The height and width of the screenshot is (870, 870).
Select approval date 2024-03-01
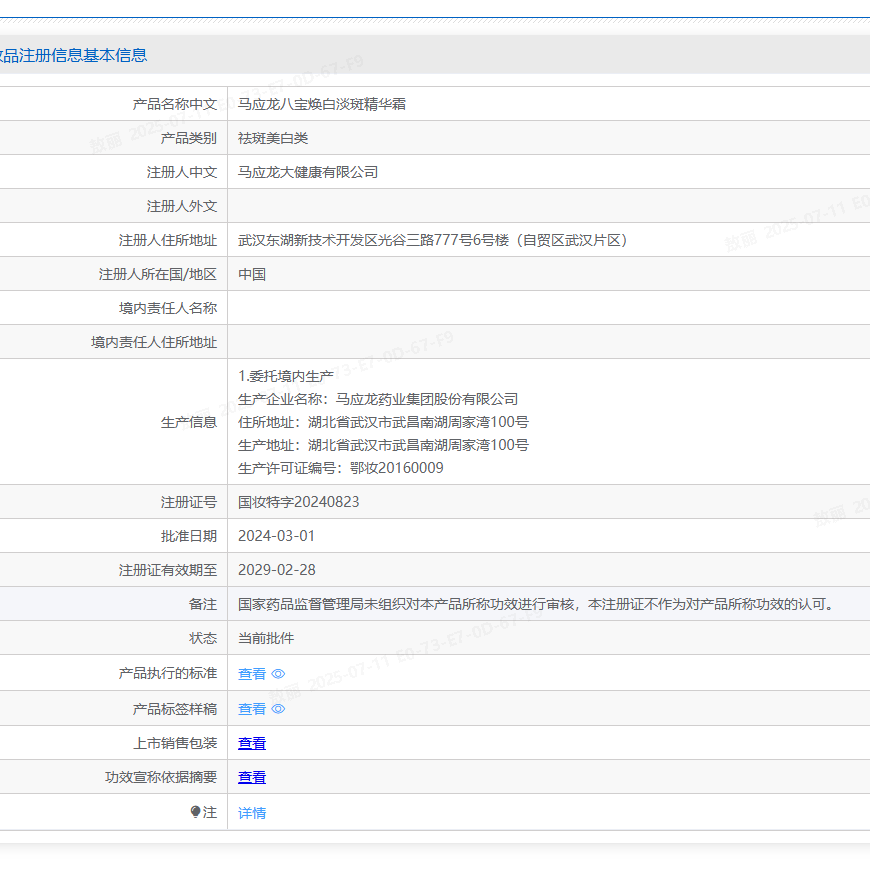277,535
